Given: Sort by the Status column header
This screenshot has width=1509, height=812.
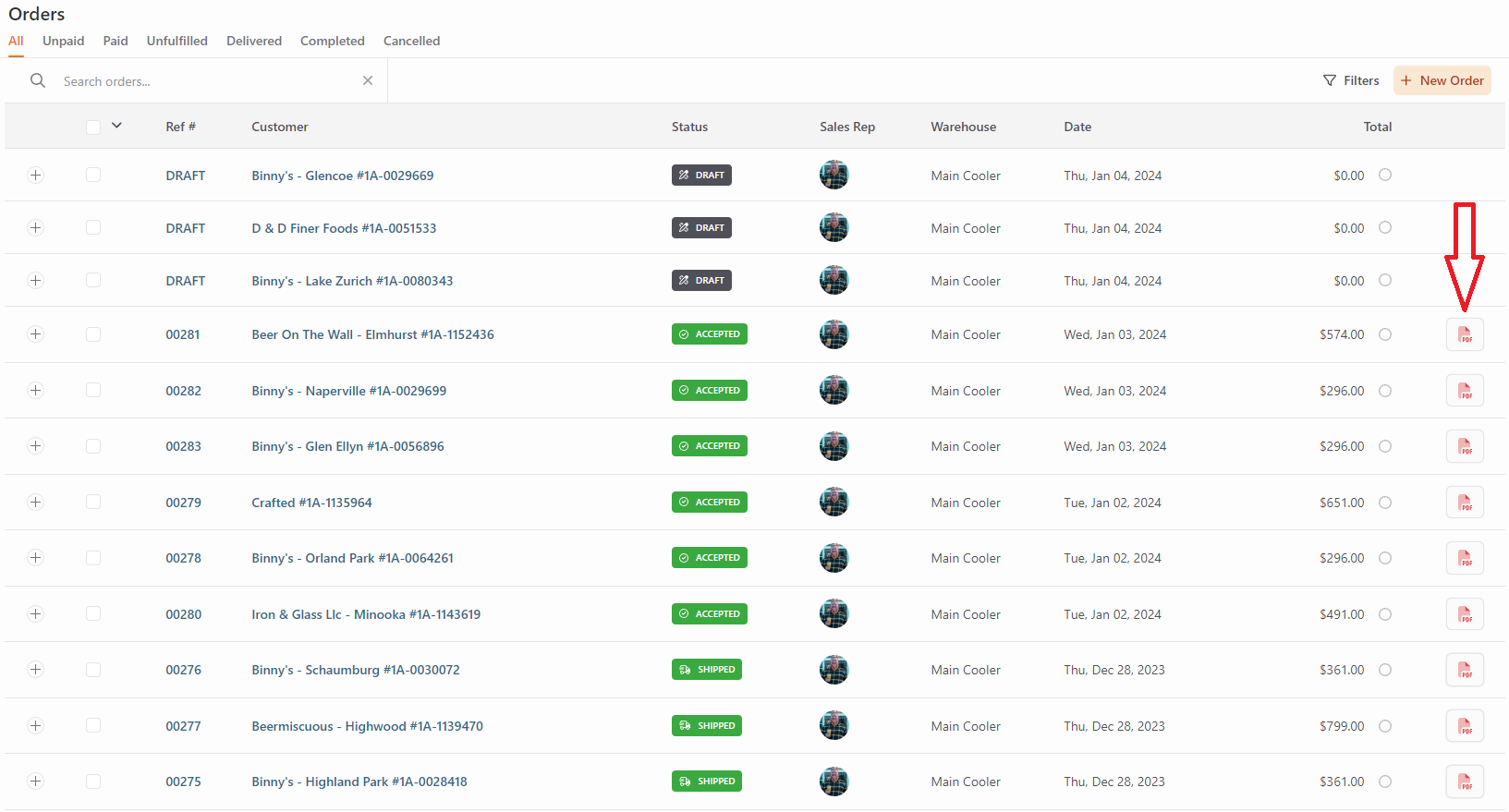Looking at the screenshot, I should click(689, 127).
